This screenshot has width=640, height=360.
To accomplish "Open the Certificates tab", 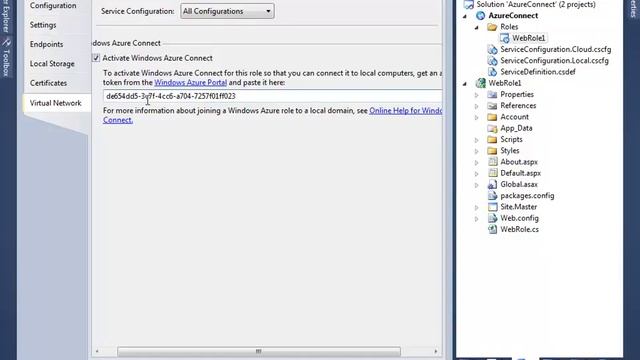I will click(x=48, y=83).
